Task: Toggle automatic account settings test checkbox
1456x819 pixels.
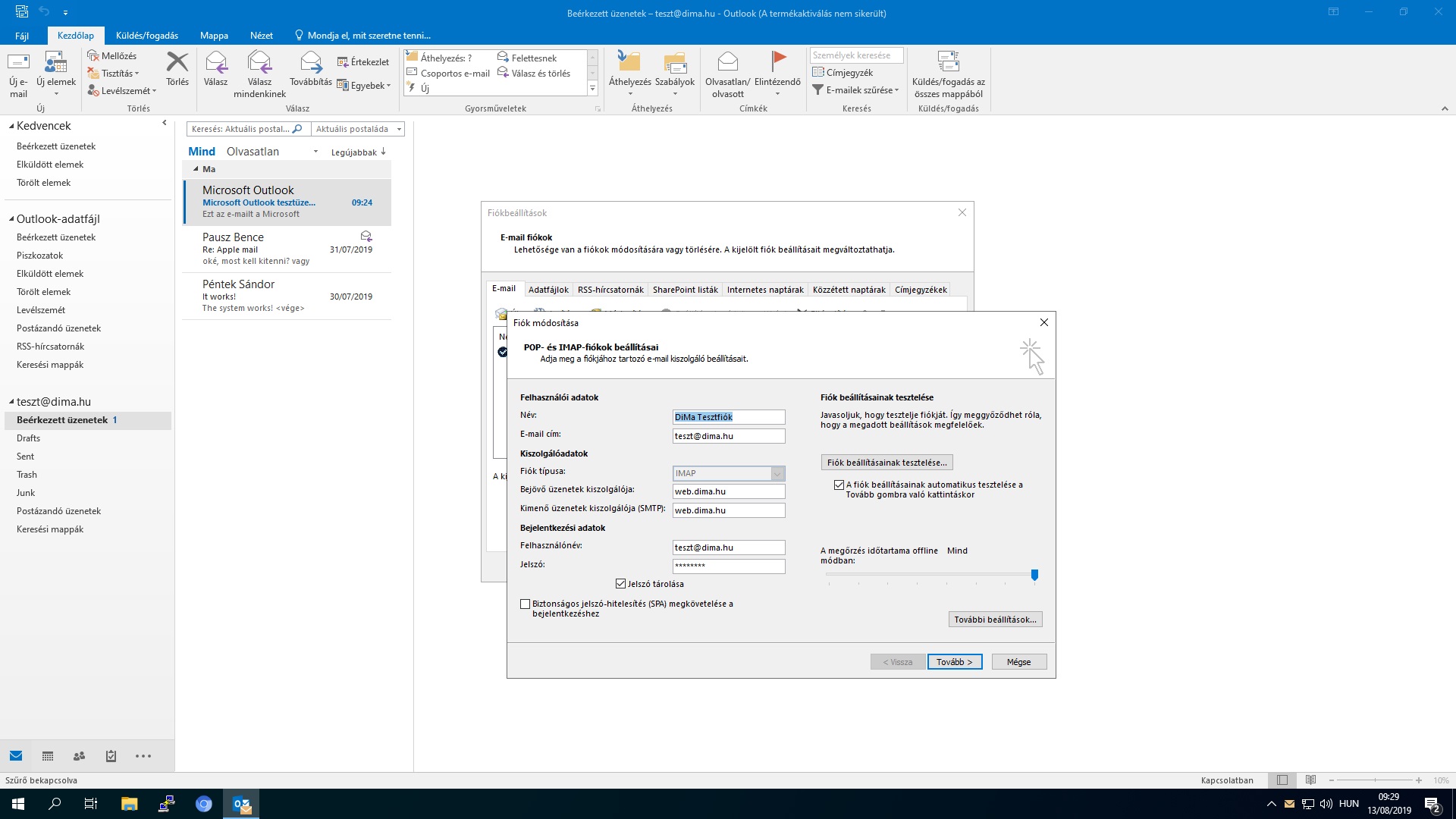Action: pos(839,485)
